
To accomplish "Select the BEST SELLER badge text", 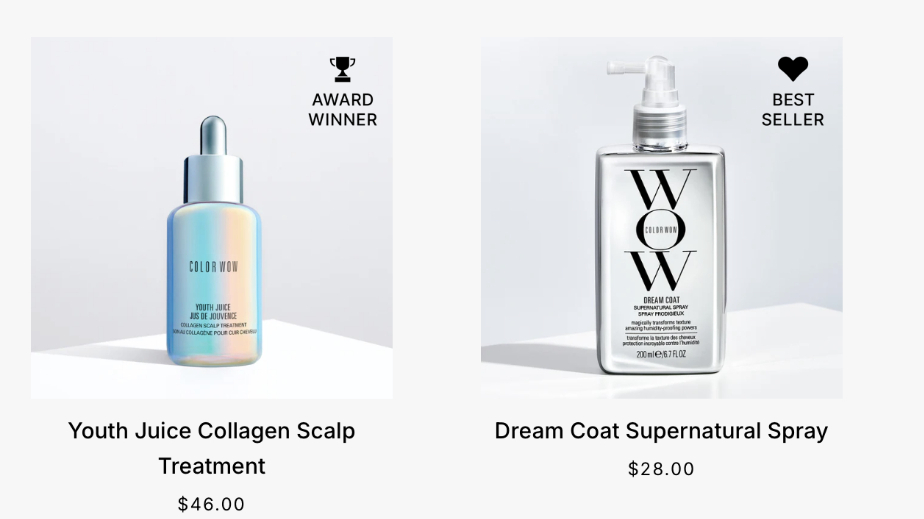I will [793, 110].
